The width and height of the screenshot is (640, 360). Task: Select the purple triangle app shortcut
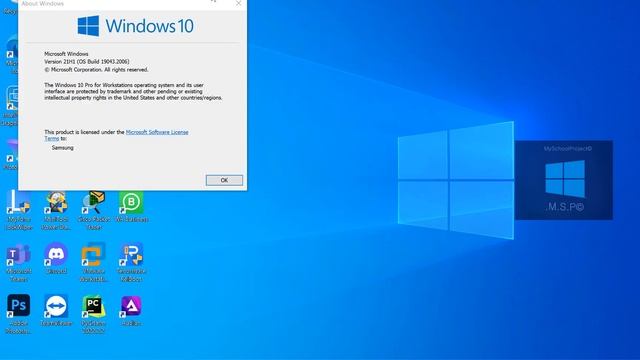pyautogui.click(x=131, y=311)
